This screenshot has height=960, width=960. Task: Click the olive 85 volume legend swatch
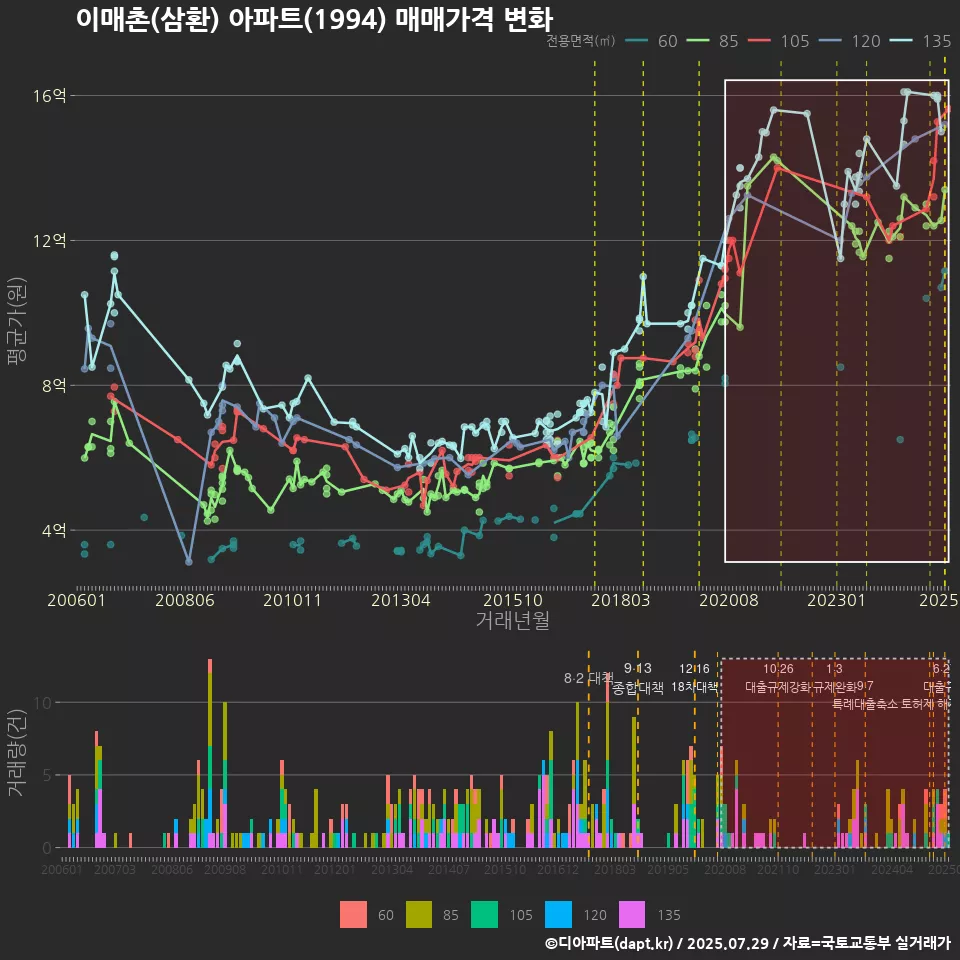[419, 915]
